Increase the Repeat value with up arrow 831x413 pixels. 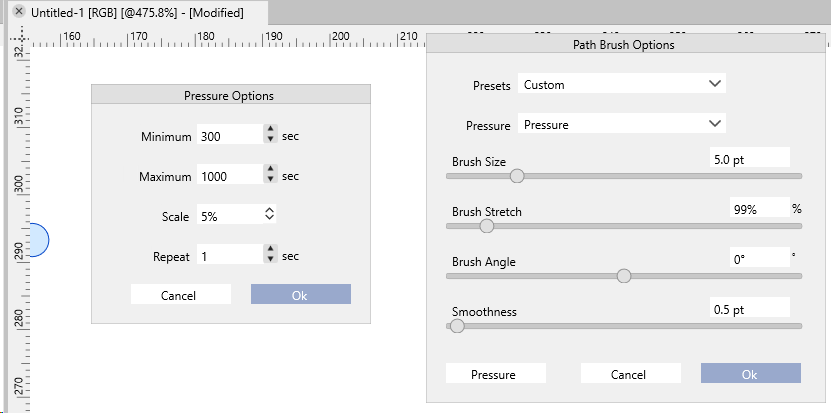pyautogui.click(x=270, y=250)
